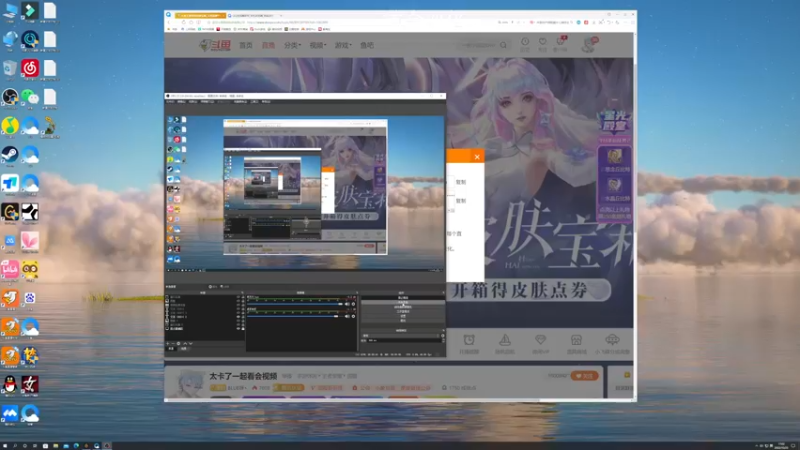Open the Douyu user avatar menu

point(589,45)
